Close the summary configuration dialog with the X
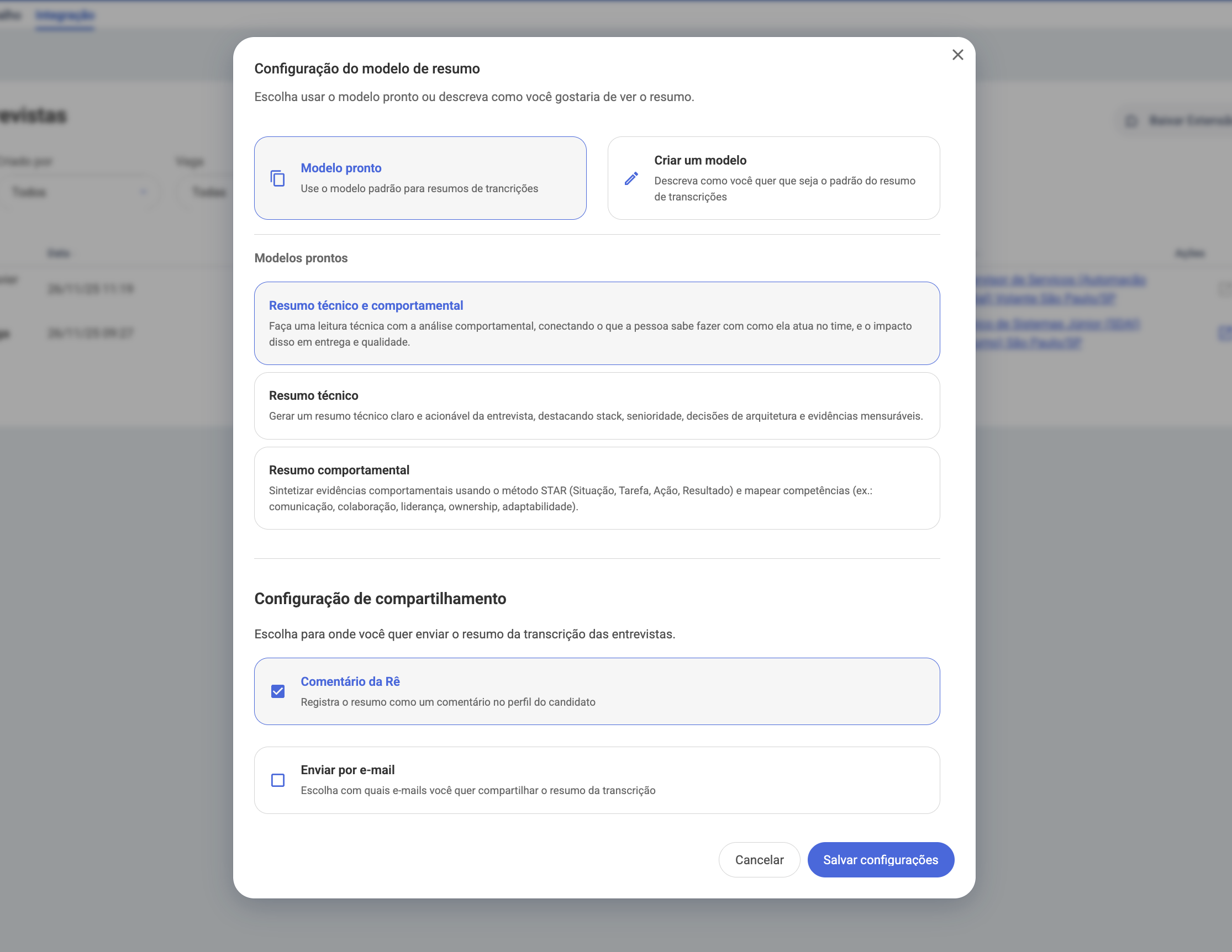Screen dimensions: 1232x952 tap(958, 55)
